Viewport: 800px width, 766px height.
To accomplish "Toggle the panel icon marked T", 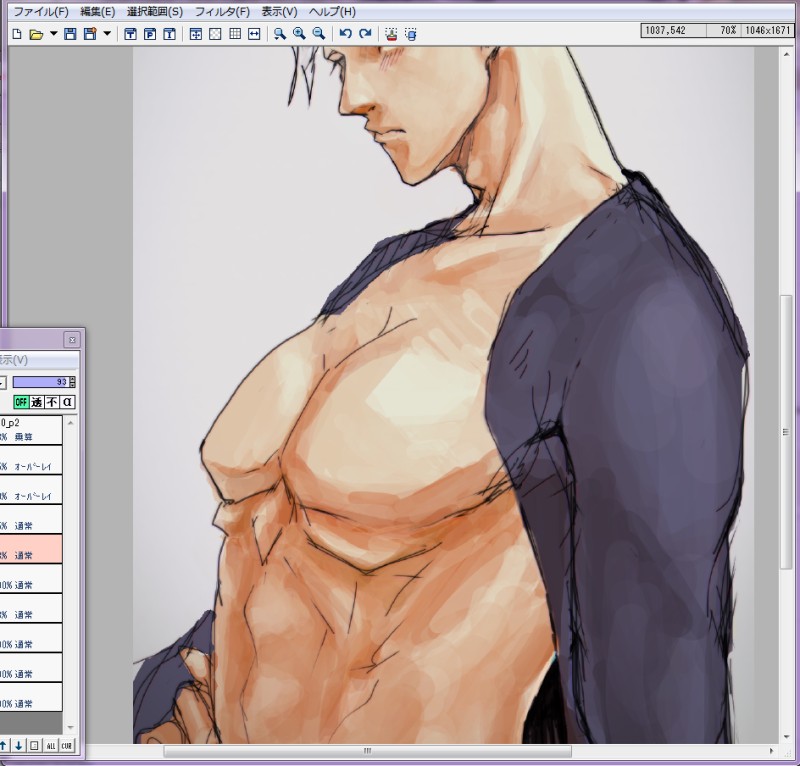I will tap(130, 34).
